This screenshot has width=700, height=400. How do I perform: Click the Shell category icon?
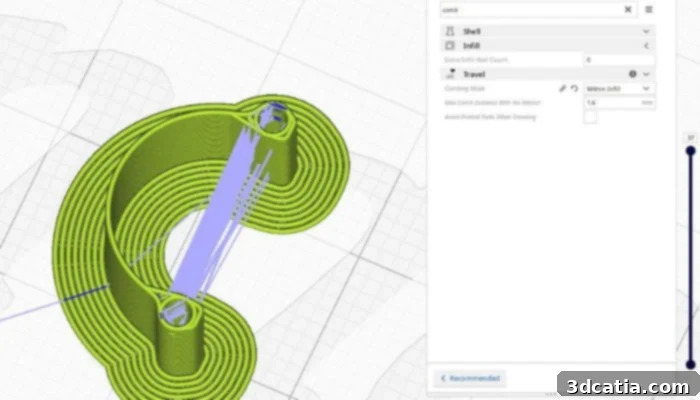tap(450, 31)
